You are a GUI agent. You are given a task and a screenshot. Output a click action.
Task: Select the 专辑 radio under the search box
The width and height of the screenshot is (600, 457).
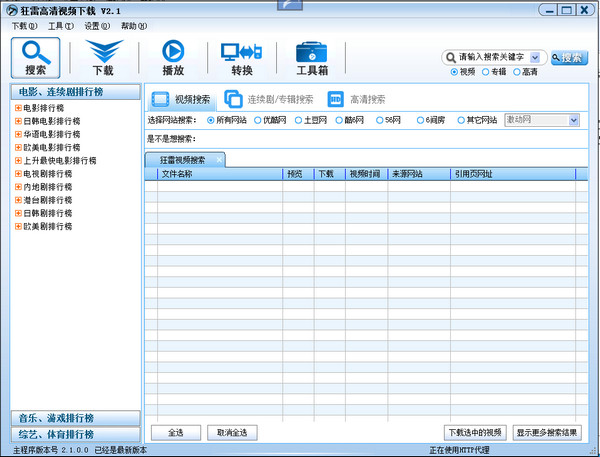click(x=486, y=72)
